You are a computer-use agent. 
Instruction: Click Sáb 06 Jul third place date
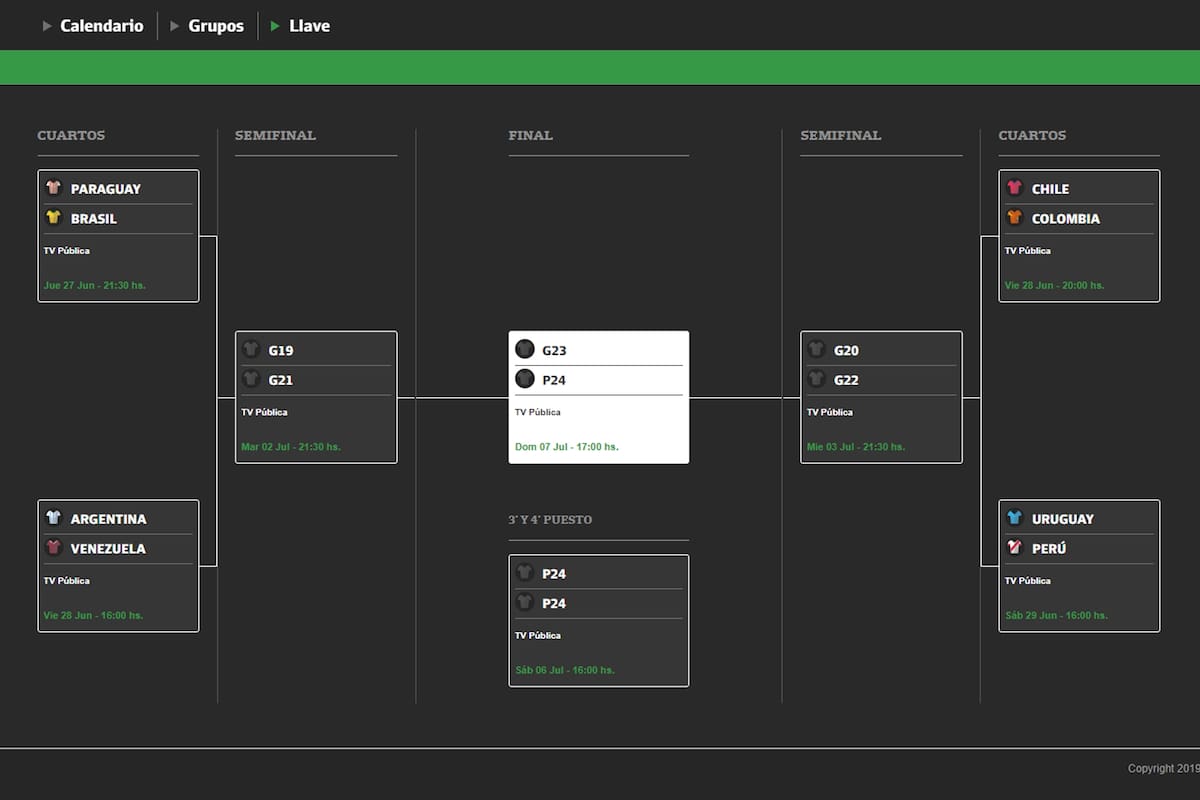564,670
